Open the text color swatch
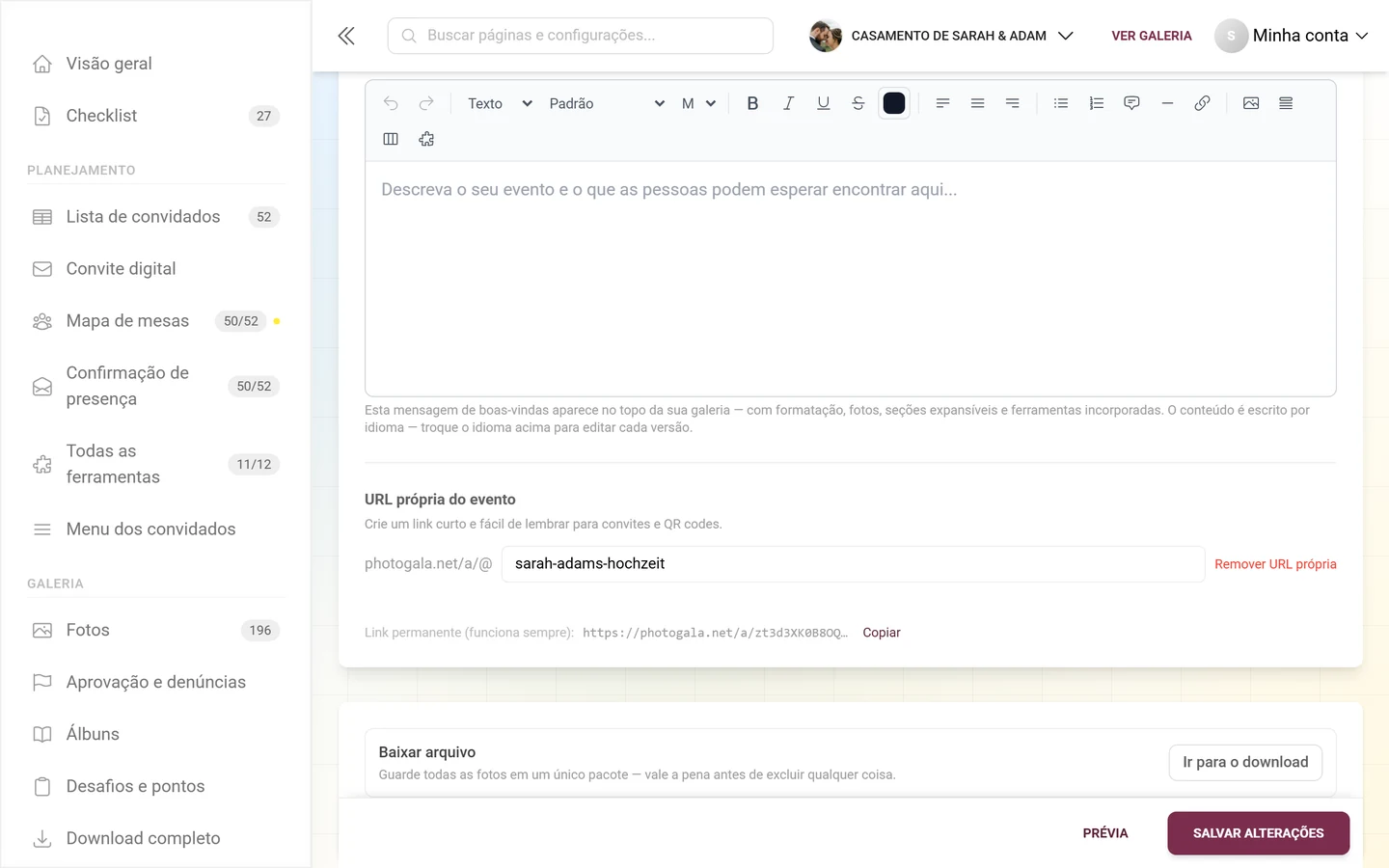 [x=894, y=103]
